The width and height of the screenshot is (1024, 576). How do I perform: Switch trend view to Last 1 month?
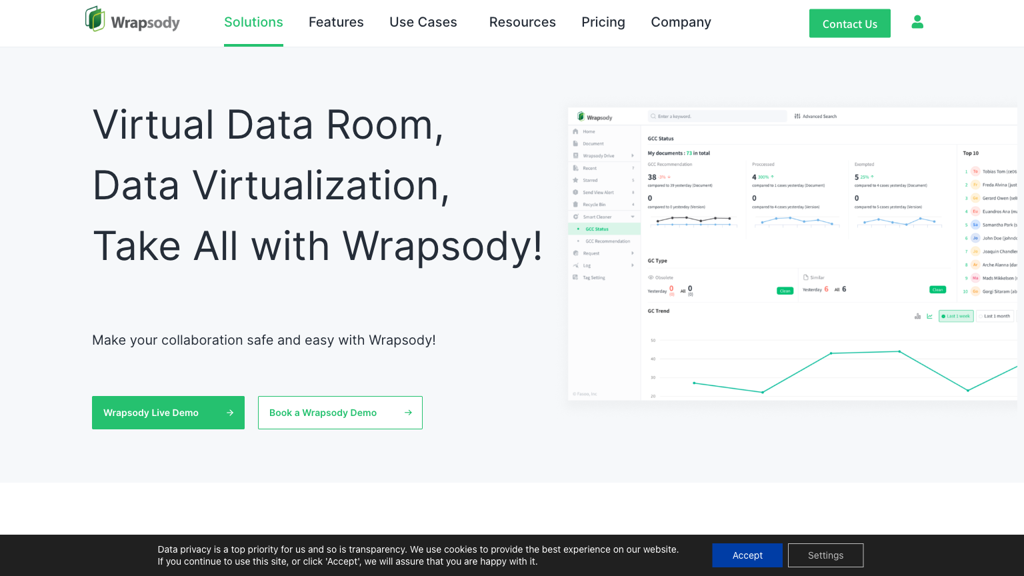tap(993, 316)
